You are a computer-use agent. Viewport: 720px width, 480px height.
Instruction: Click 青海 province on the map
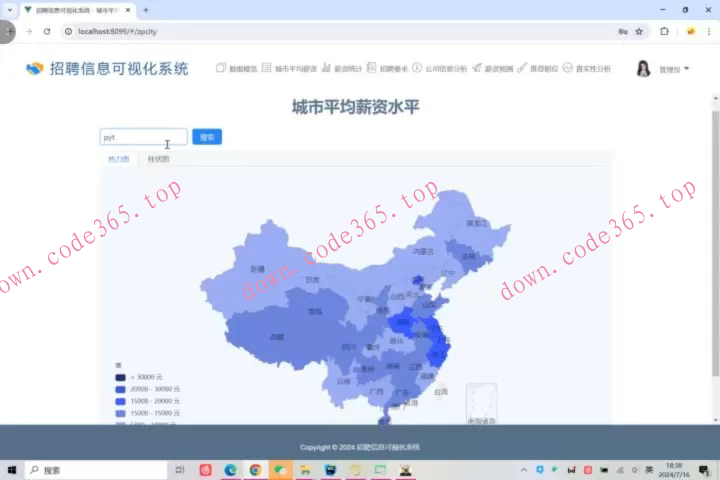tap(315, 311)
